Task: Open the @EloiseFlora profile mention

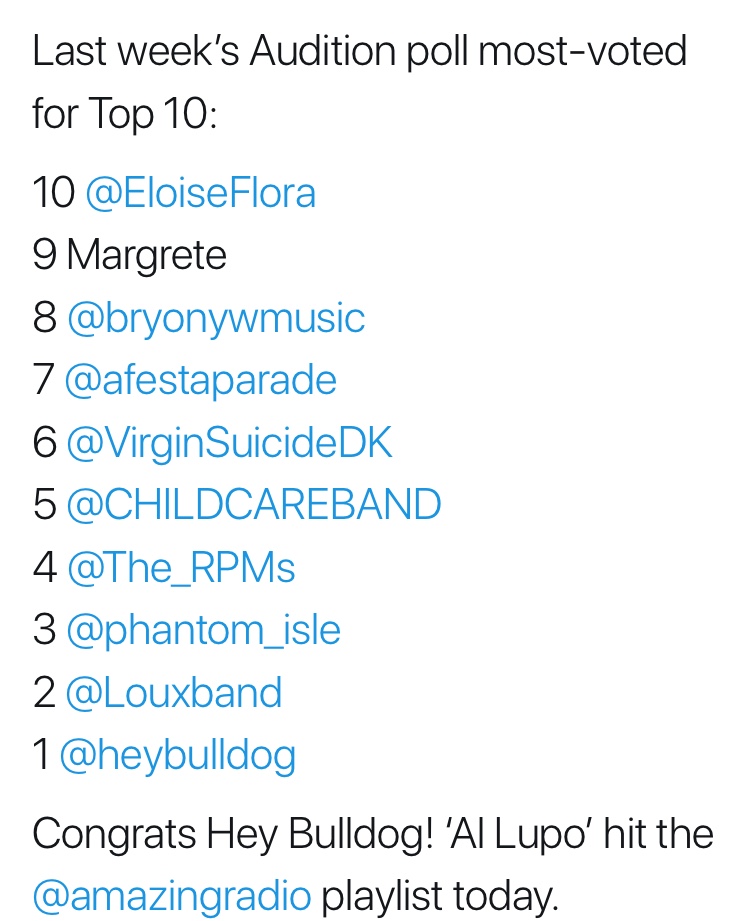Action: [x=200, y=193]
